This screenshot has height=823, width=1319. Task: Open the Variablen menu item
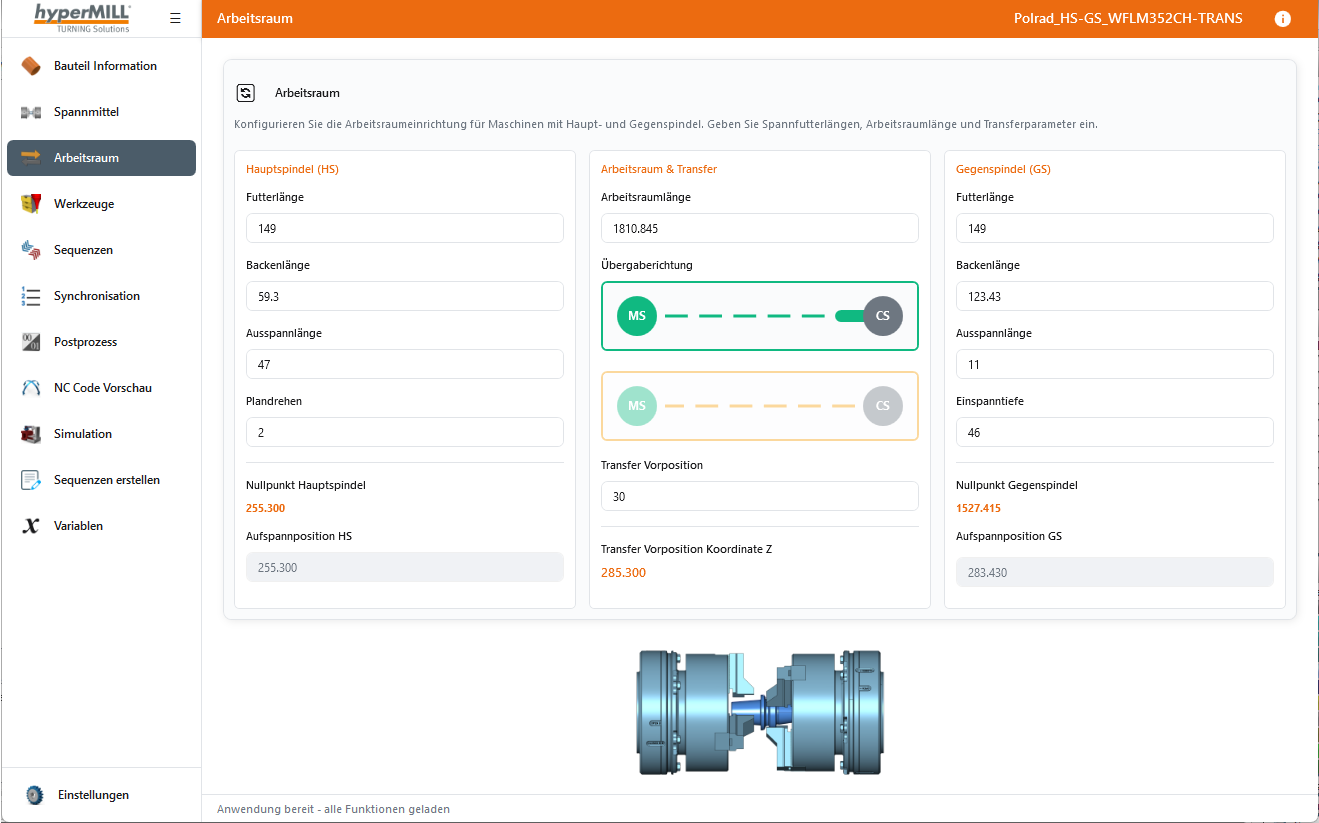tap(78, 526)
